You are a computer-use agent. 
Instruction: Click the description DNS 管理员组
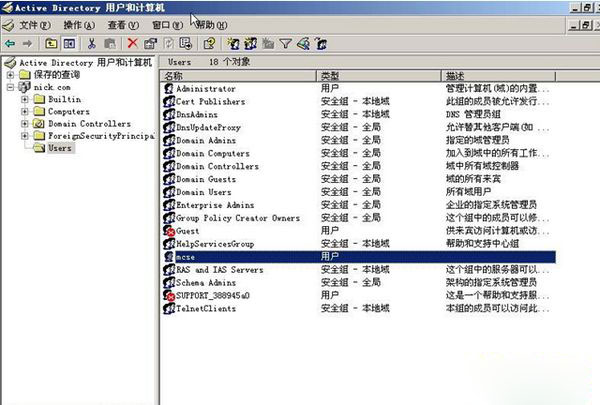pos(473,114)
